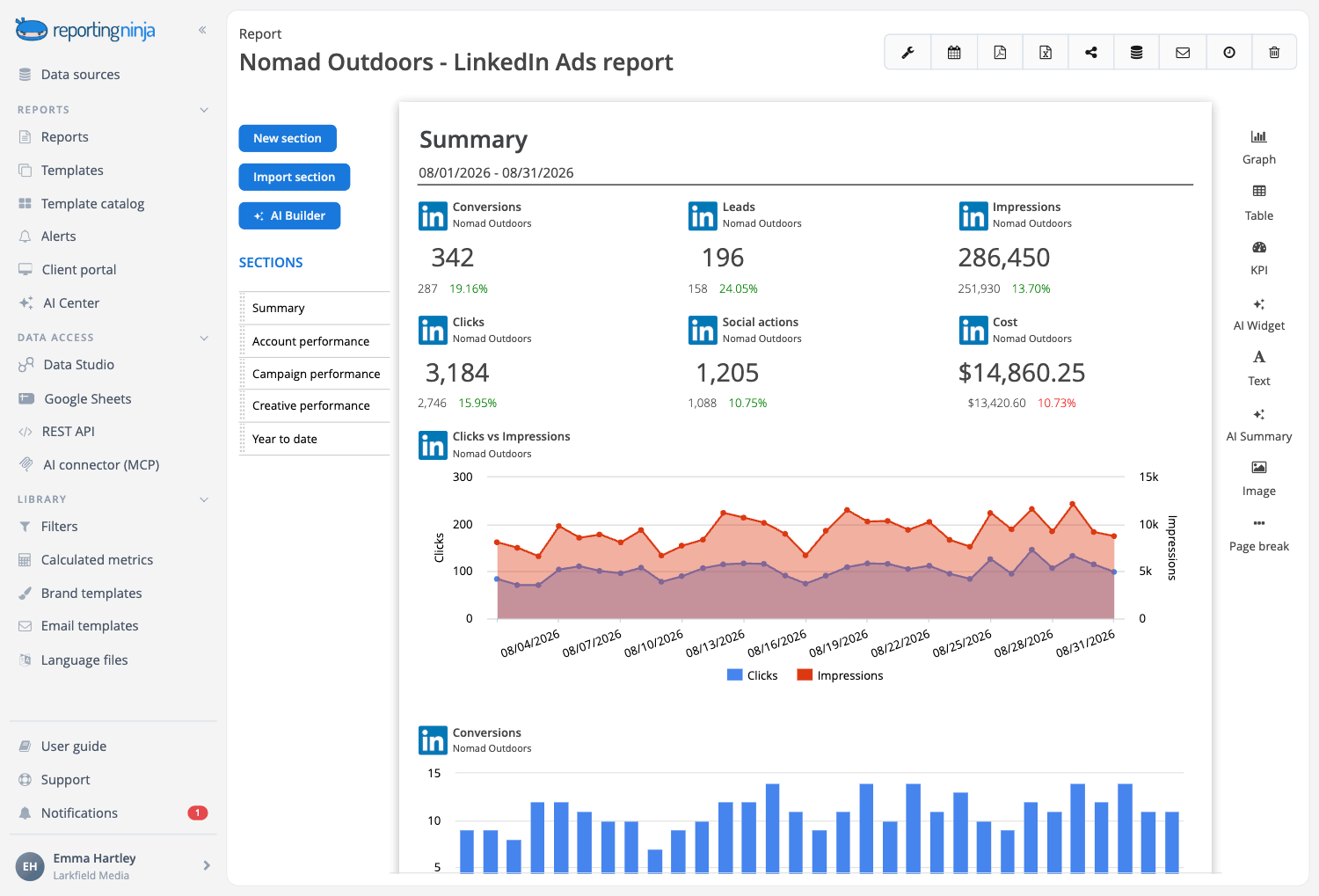The width and height of the screenshot is (1319, 896).
Task: Click the EH user avatar
Action: 30,866
